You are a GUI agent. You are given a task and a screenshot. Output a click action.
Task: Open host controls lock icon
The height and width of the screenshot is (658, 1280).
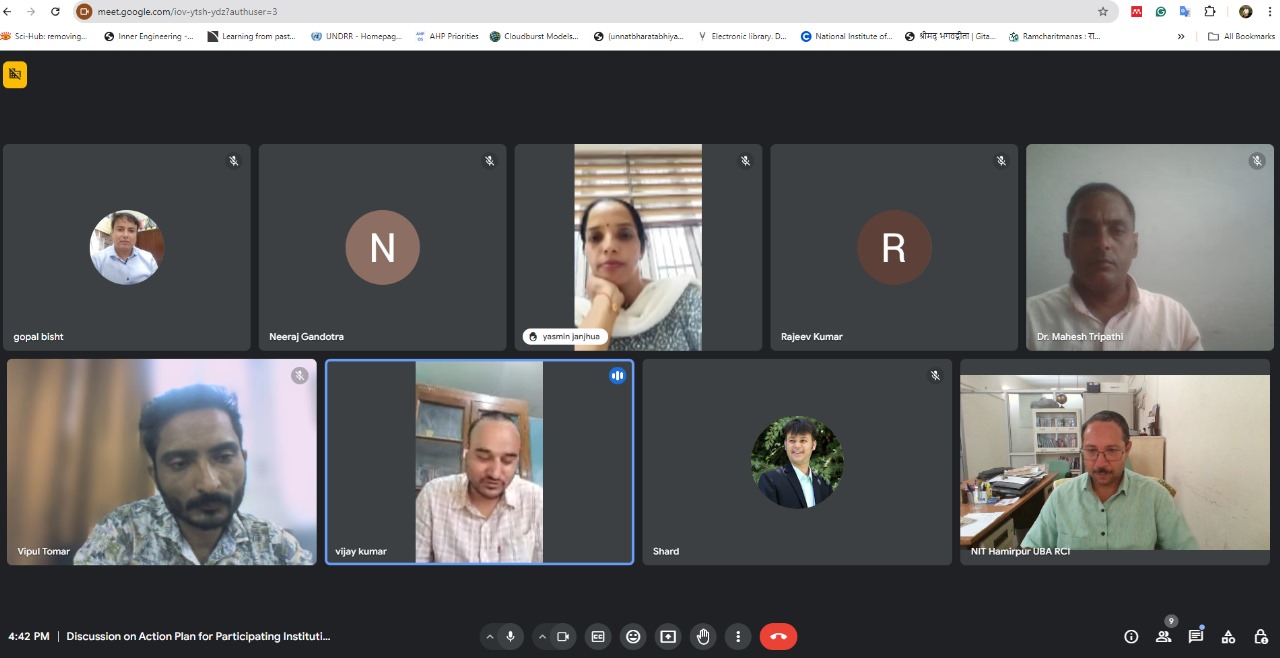1261,637
